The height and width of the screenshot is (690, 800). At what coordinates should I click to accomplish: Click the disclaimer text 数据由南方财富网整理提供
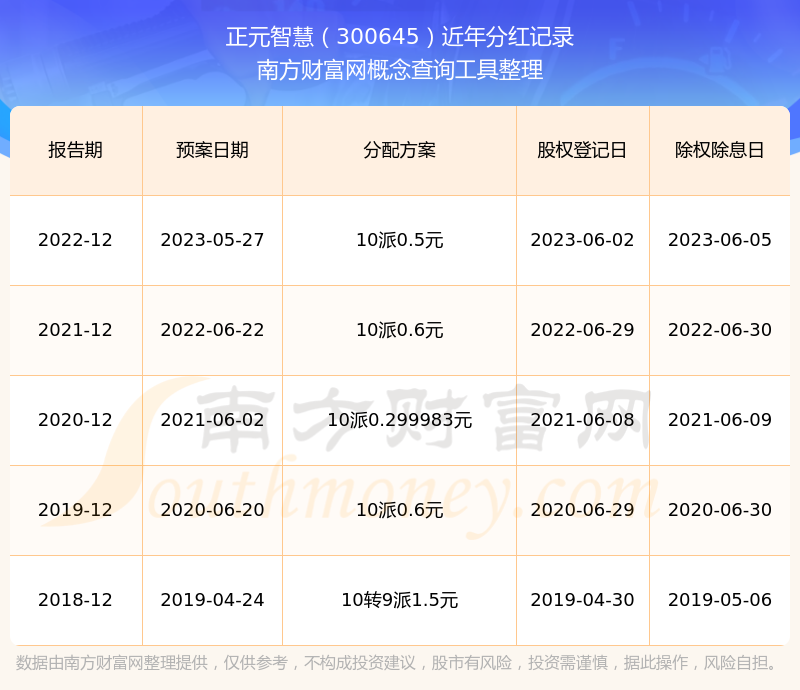112,662
